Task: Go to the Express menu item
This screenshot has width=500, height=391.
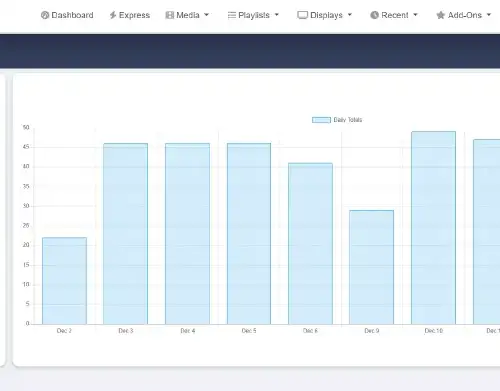Action: click(130, 15)
